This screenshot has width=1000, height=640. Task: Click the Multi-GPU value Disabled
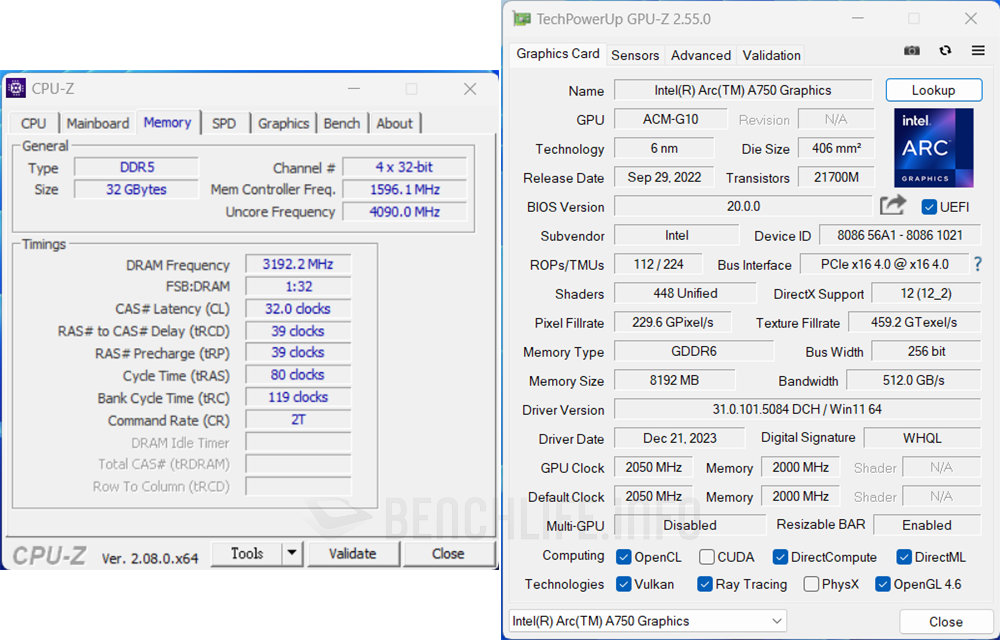coord(689,525)
